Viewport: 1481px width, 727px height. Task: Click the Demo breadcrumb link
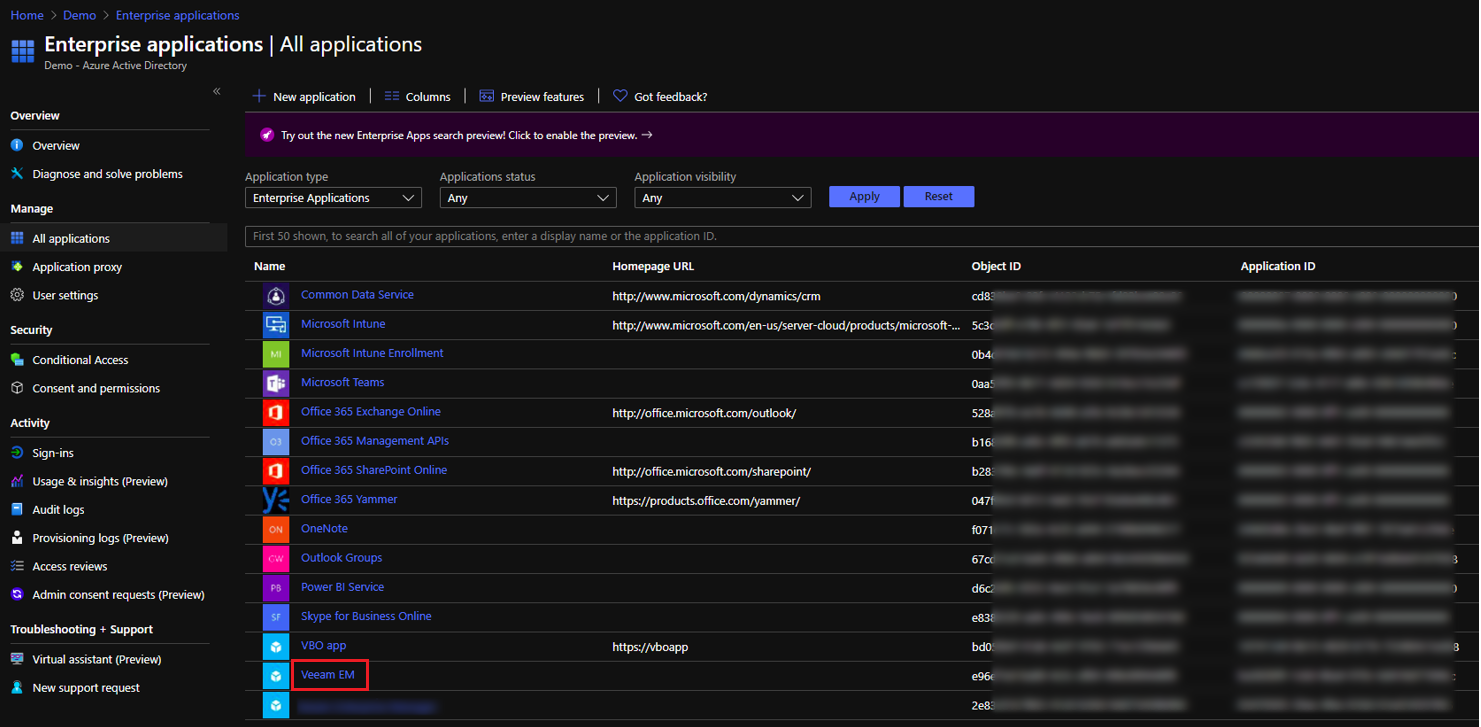coord(80,15)
